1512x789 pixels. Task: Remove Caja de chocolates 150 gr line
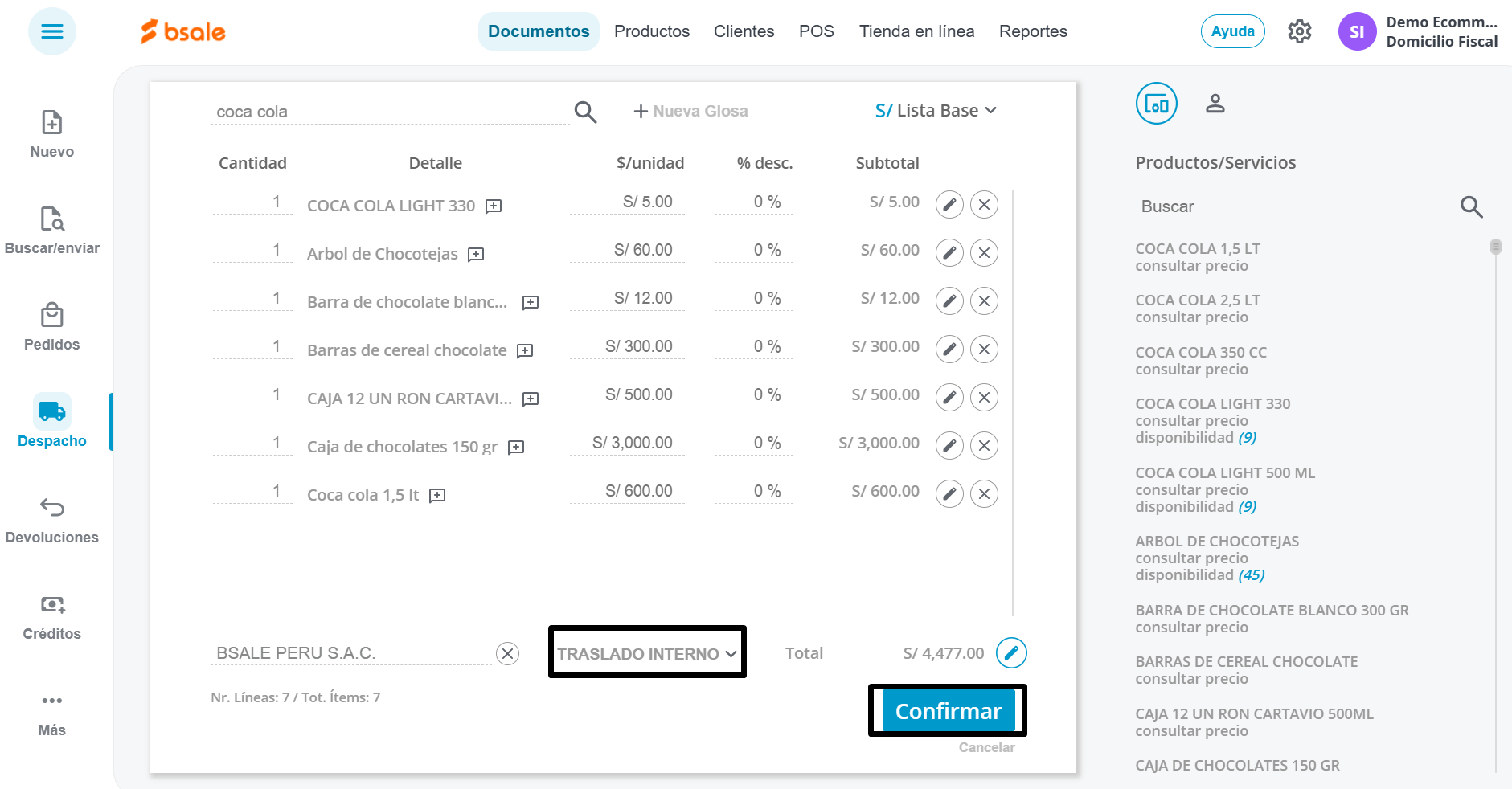[x=984, y=445]
